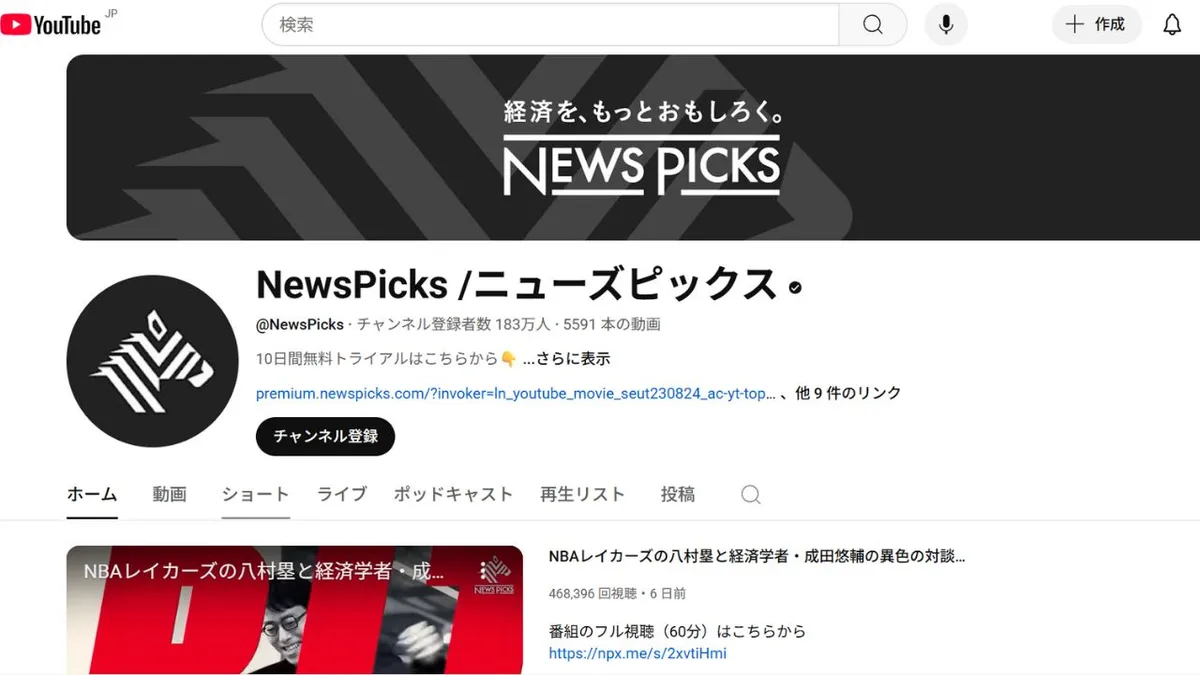This screenshot has height=675, width=1200.
Task: Switch to the ショート tab
Action: click(x=256, y=494)
